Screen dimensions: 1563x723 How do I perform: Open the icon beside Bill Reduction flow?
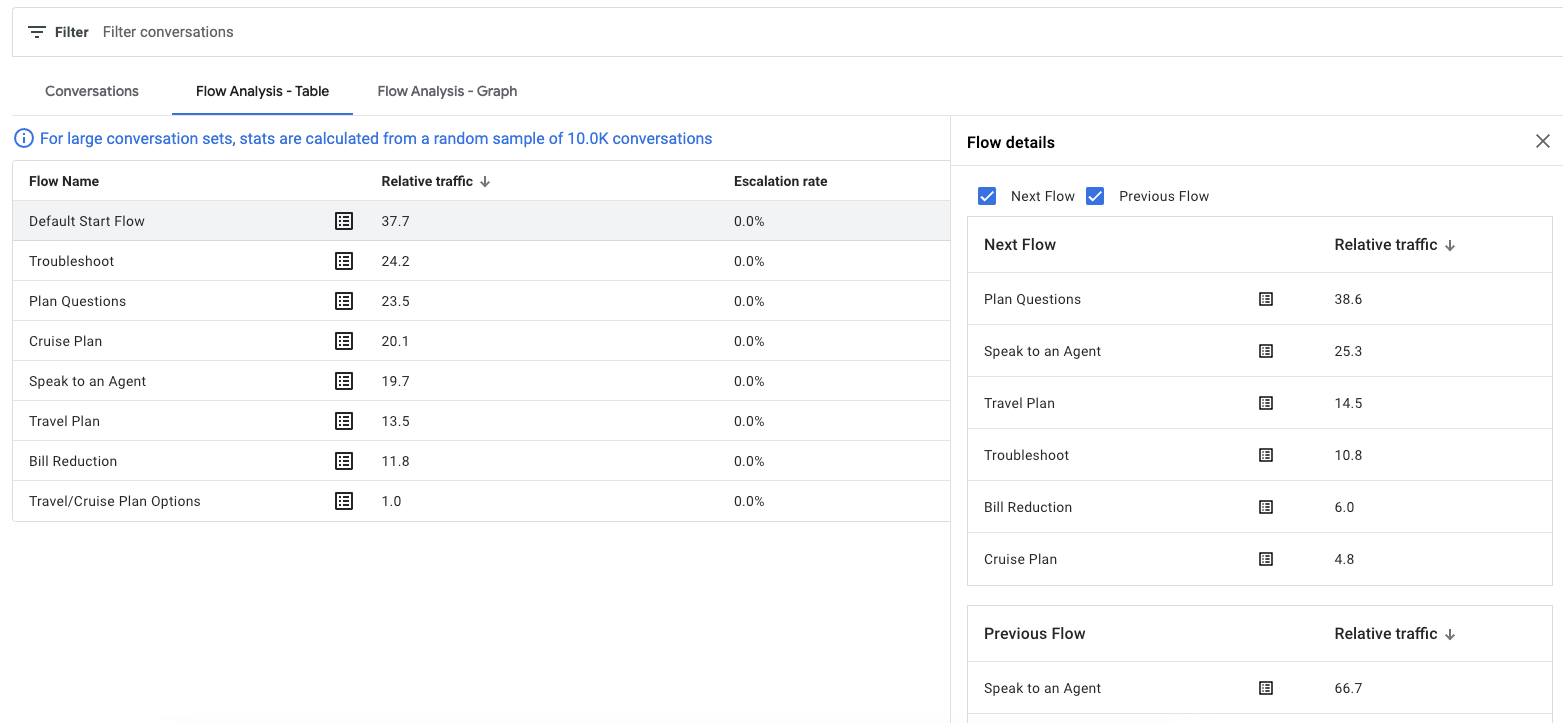pos(344,460)
